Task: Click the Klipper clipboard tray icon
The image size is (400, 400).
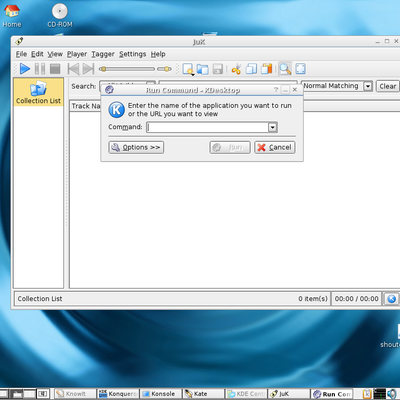Action: 367,394
